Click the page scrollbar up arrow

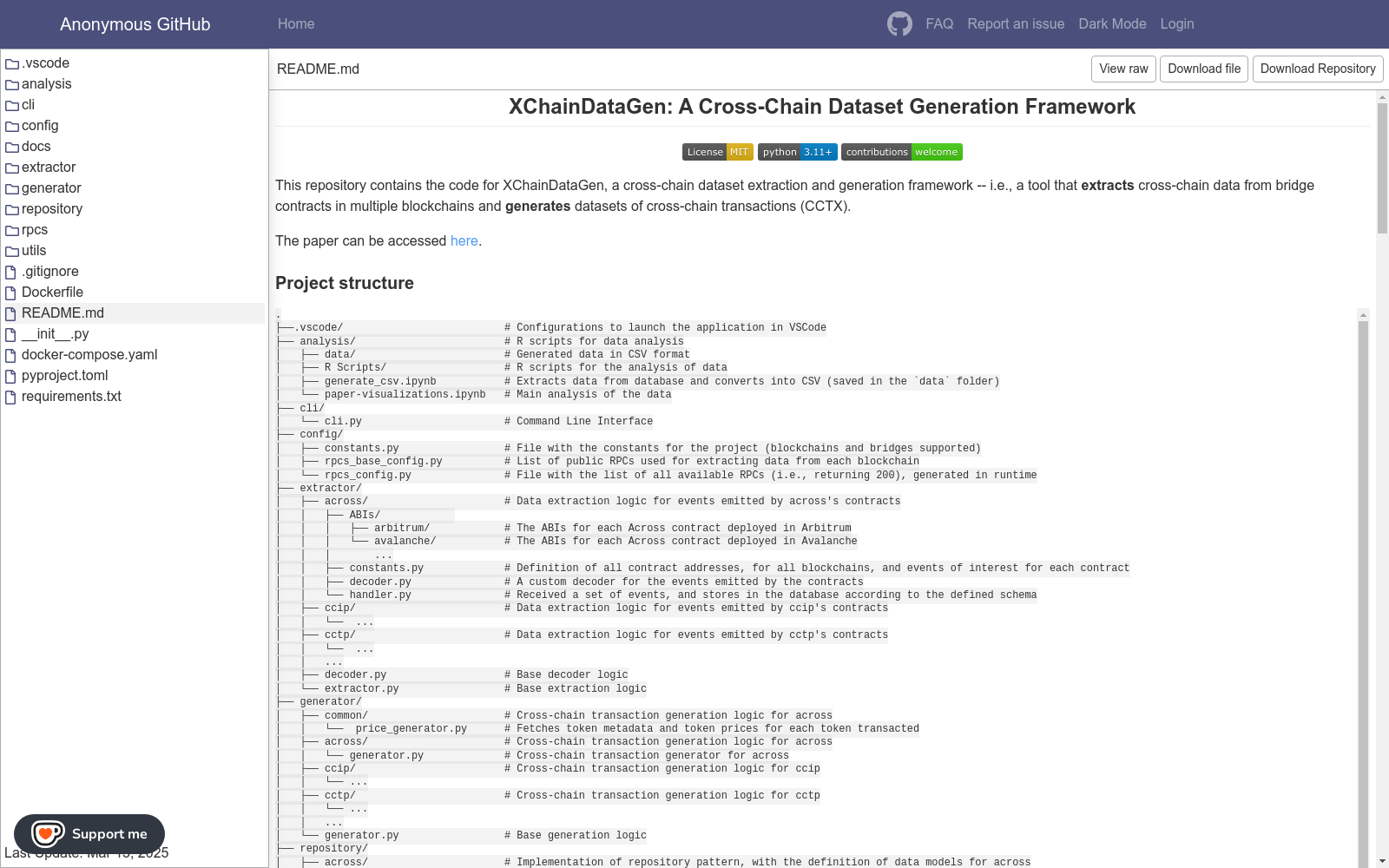(x=1382, y=96)
